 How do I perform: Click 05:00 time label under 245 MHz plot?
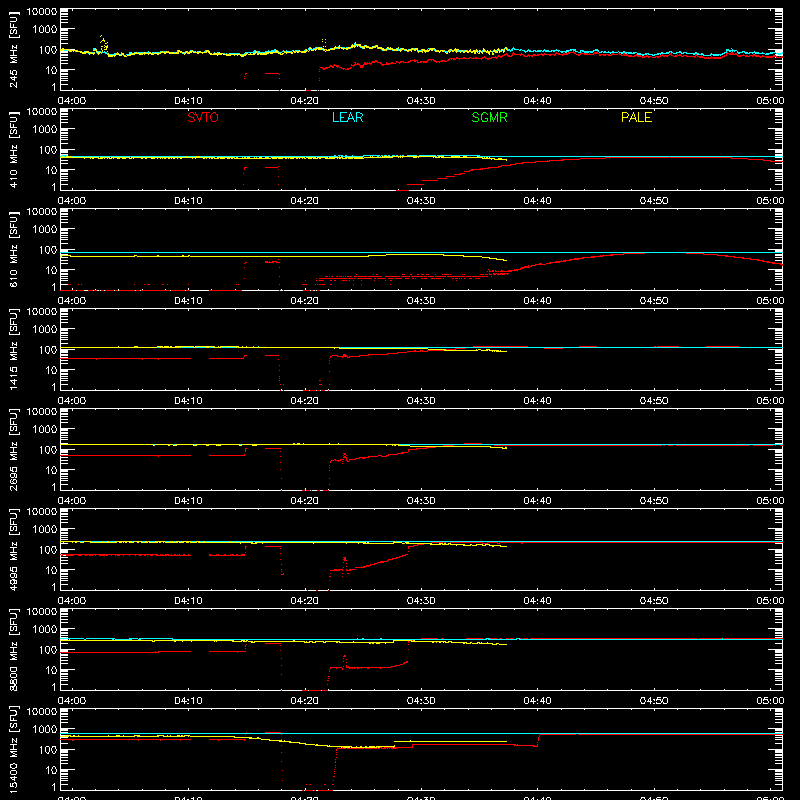point(770,101)
